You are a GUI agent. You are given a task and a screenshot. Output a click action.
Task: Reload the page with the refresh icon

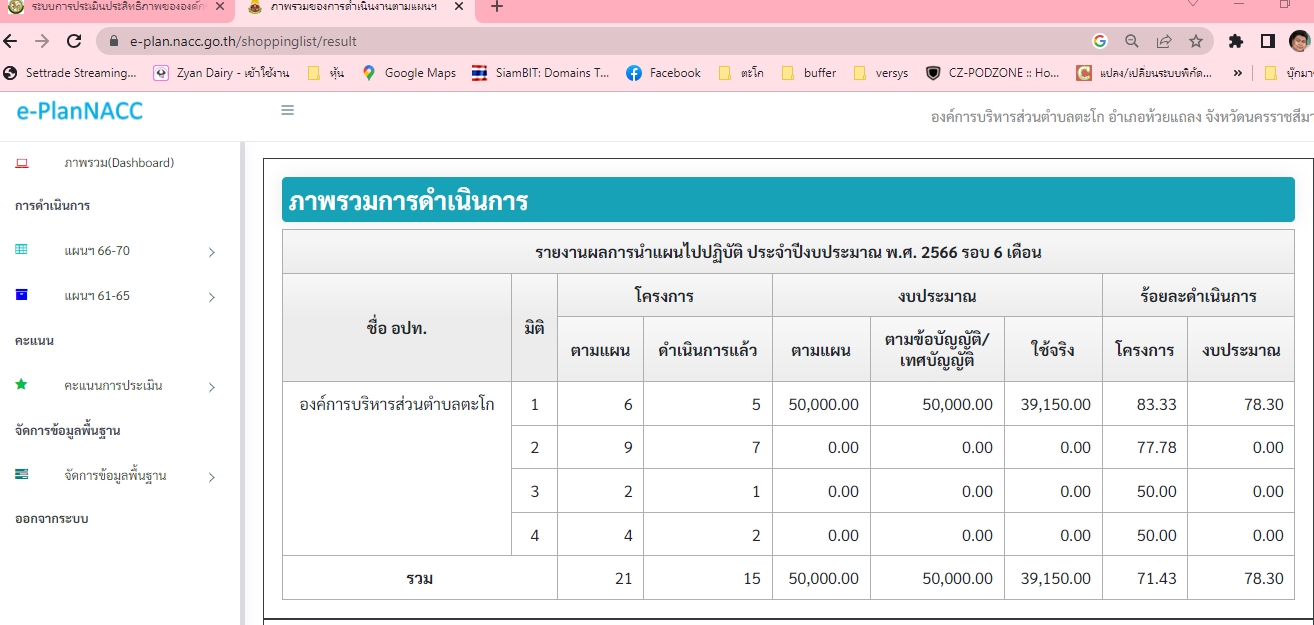[73, 41]
